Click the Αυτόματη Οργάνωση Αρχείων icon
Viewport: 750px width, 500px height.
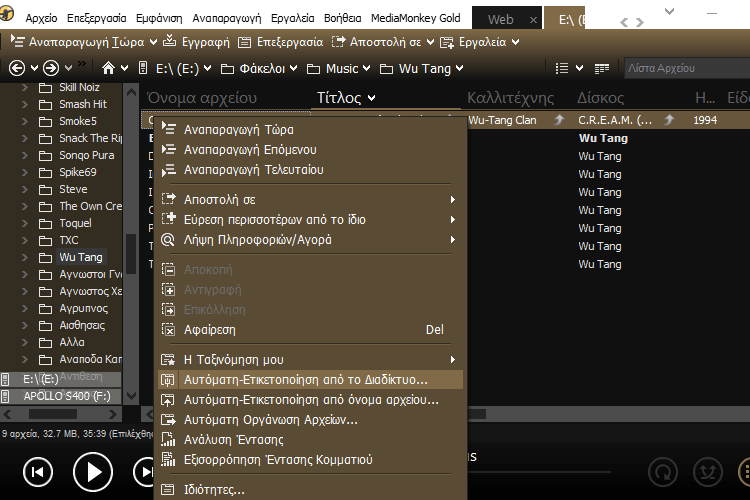pos(168,420)
